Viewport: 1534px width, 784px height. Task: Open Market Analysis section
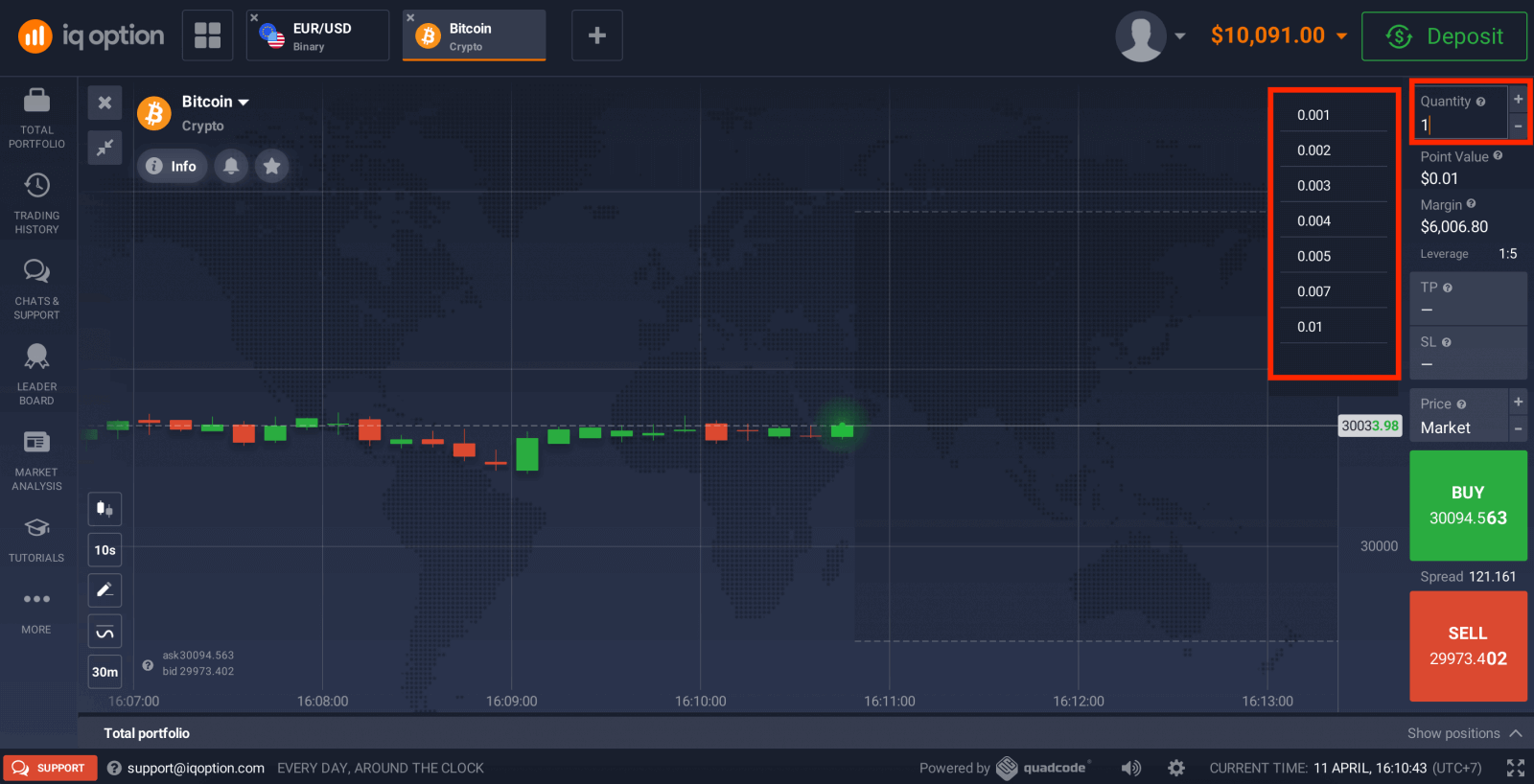[36, 460]
